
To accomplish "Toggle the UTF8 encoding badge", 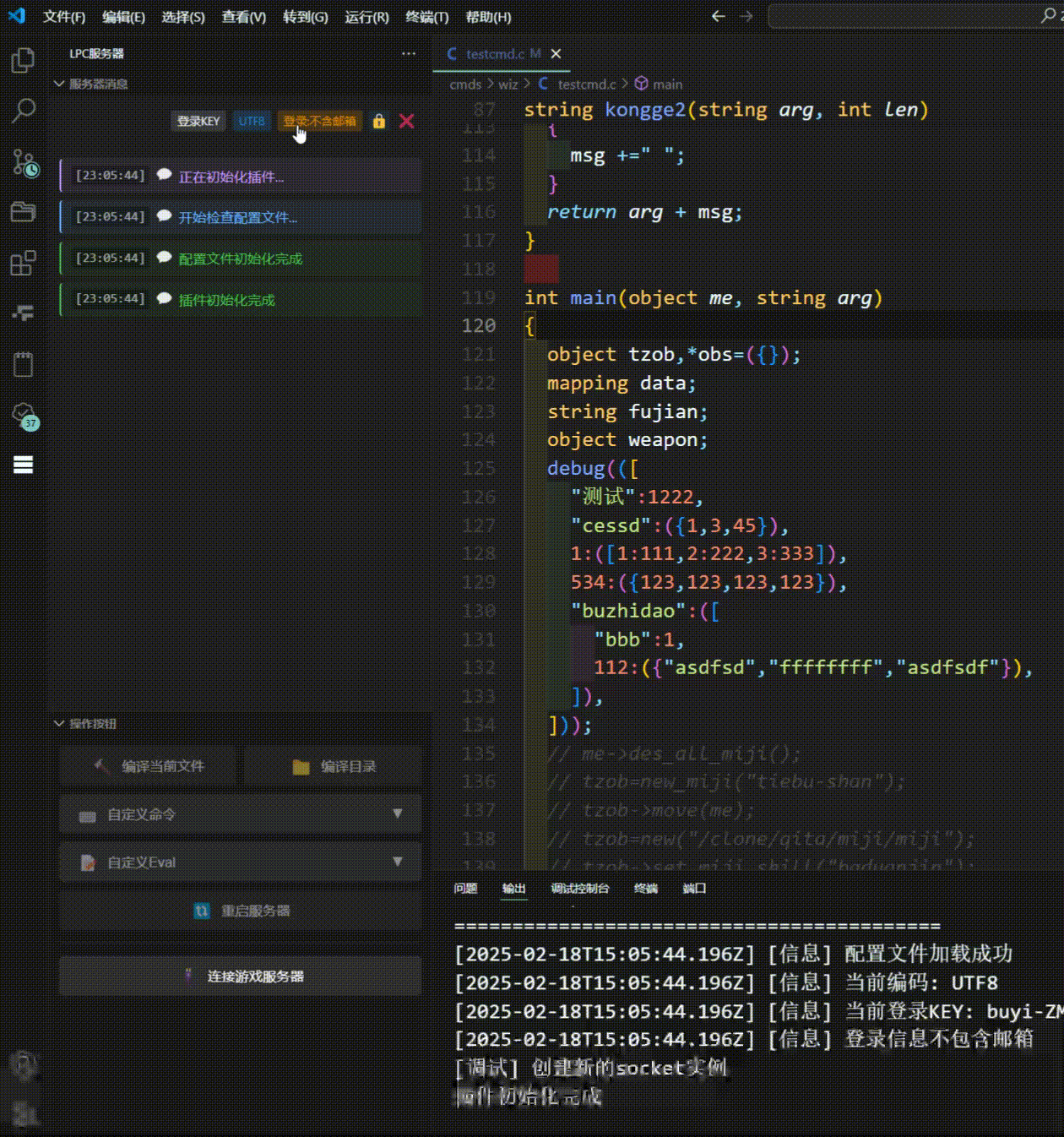I will pos(251,121).
